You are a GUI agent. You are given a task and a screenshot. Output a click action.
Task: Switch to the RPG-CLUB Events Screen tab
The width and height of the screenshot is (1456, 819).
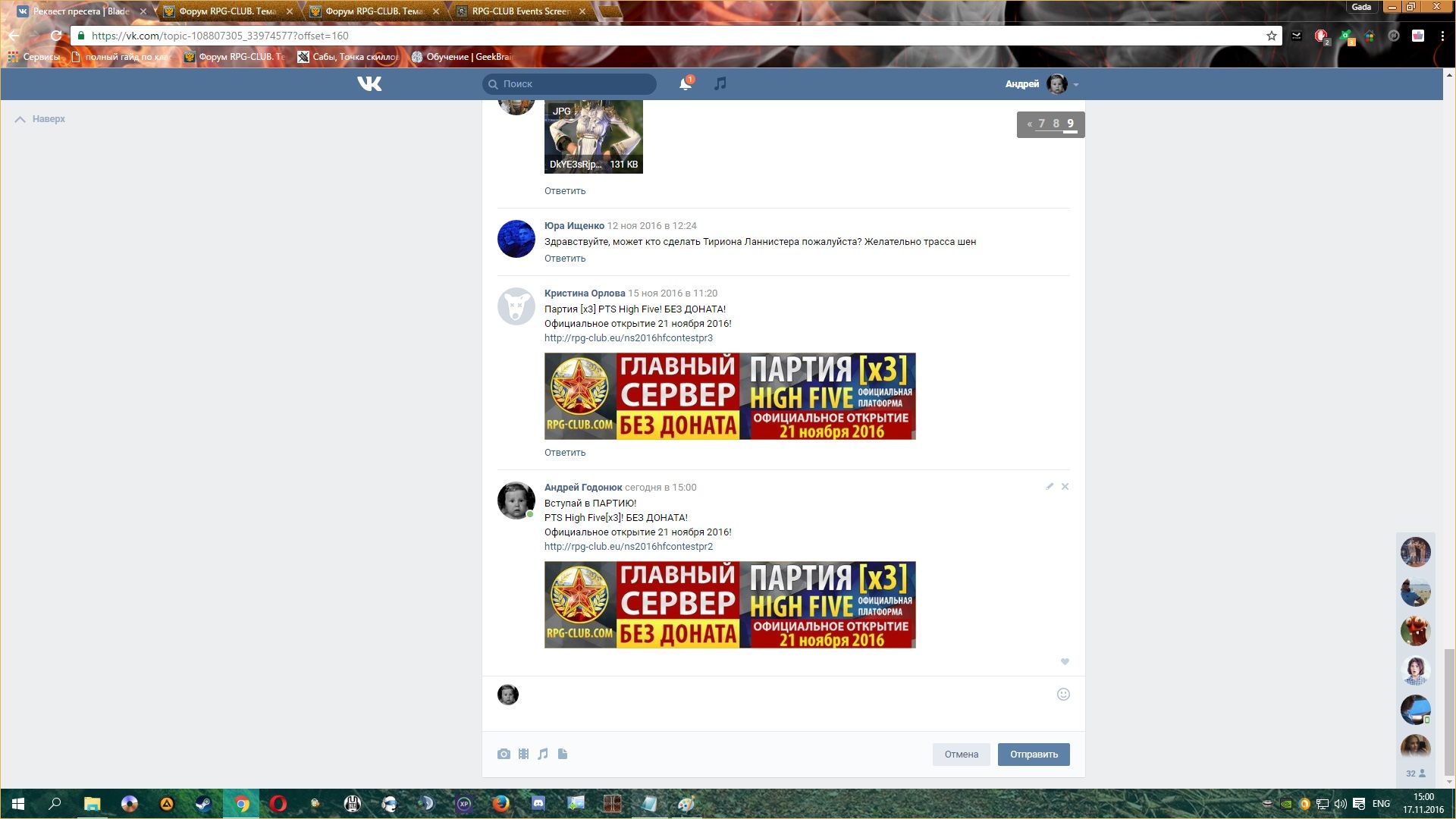click(520, 11)
